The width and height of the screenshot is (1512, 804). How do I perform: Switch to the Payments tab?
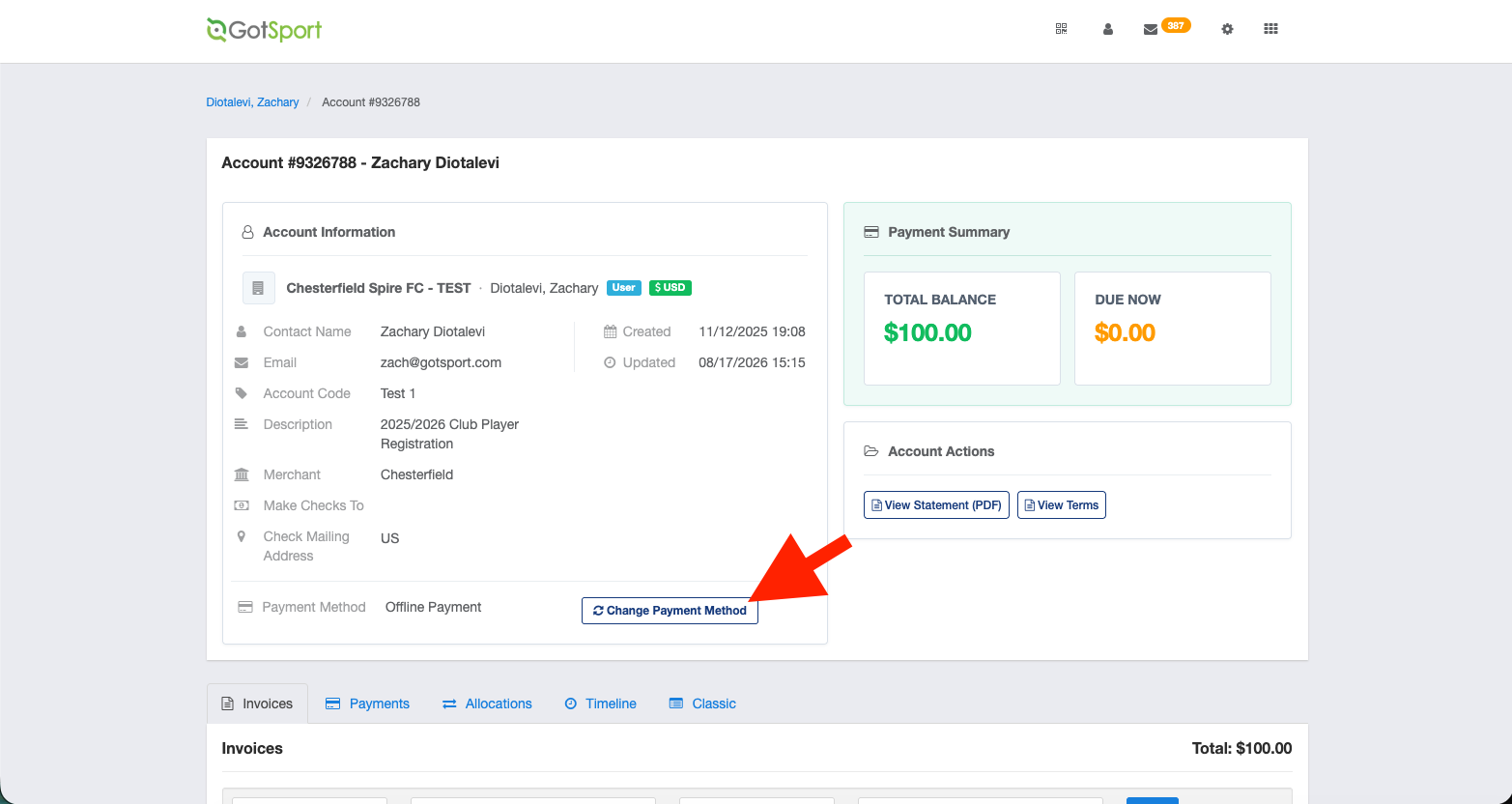tap(367, 703)
